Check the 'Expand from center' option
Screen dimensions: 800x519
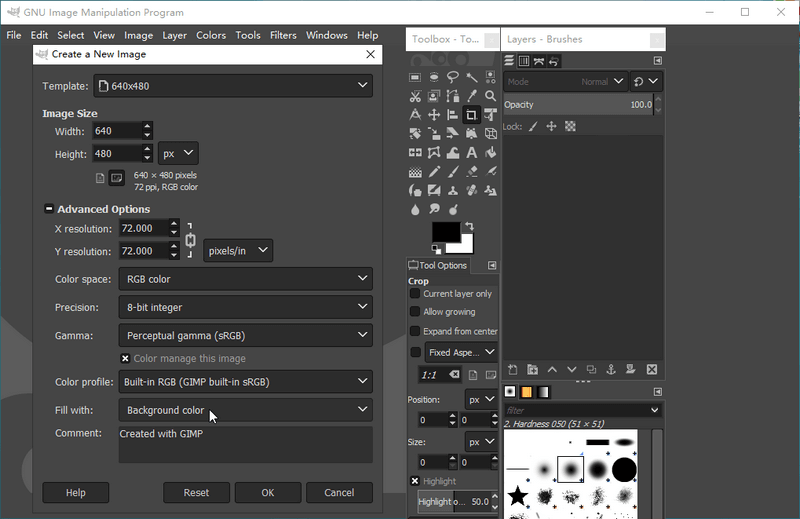[415, 331]
